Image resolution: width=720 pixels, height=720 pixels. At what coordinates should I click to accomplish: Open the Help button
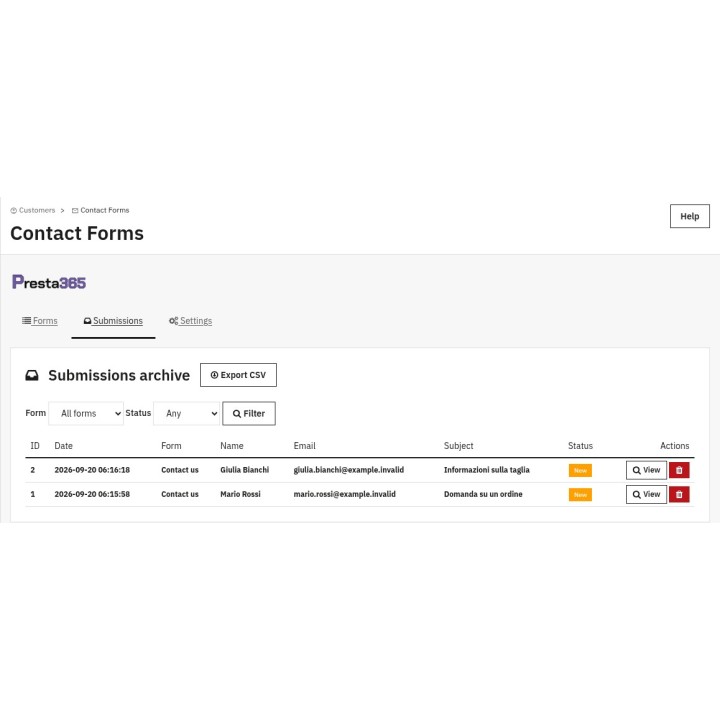[690, 216]
